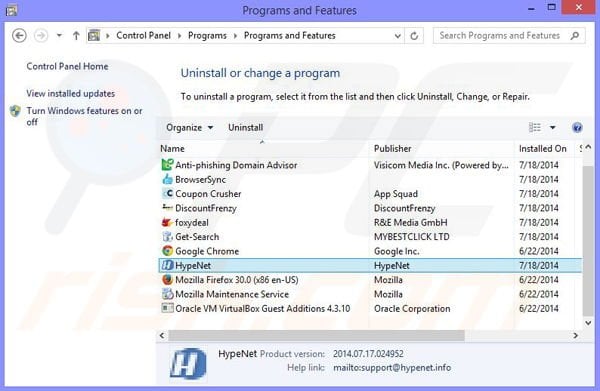Click the Windows features shield icon

pos(15,111)
